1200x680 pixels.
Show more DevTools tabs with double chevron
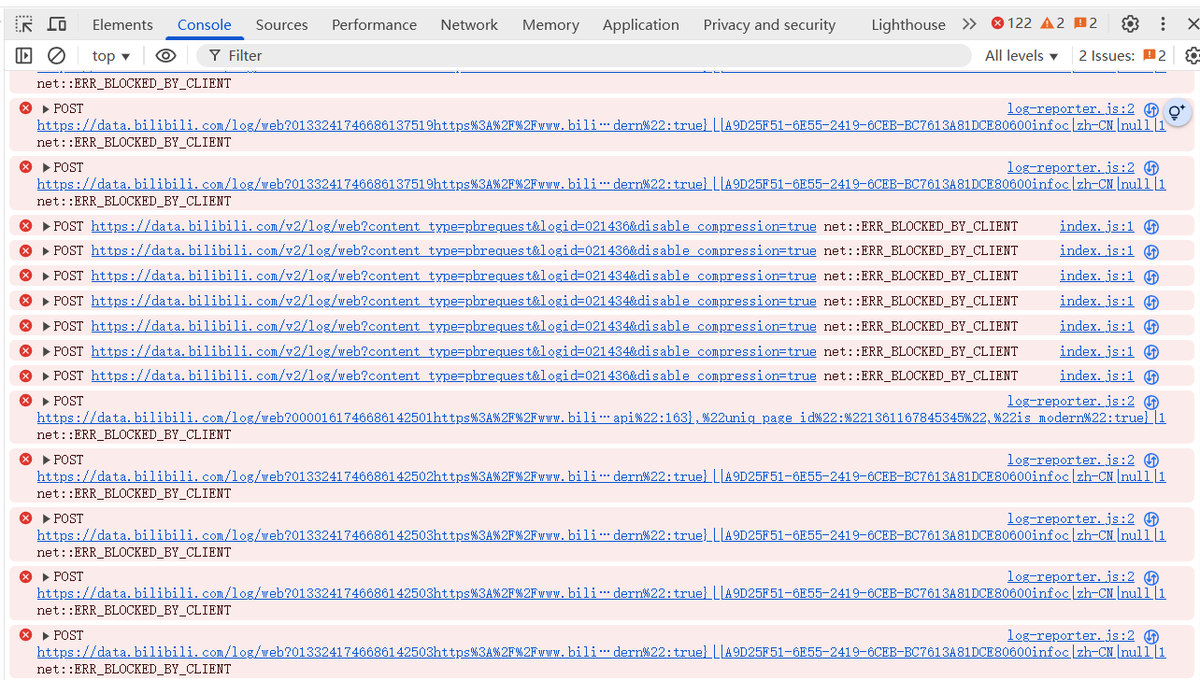tap(969, 24)
